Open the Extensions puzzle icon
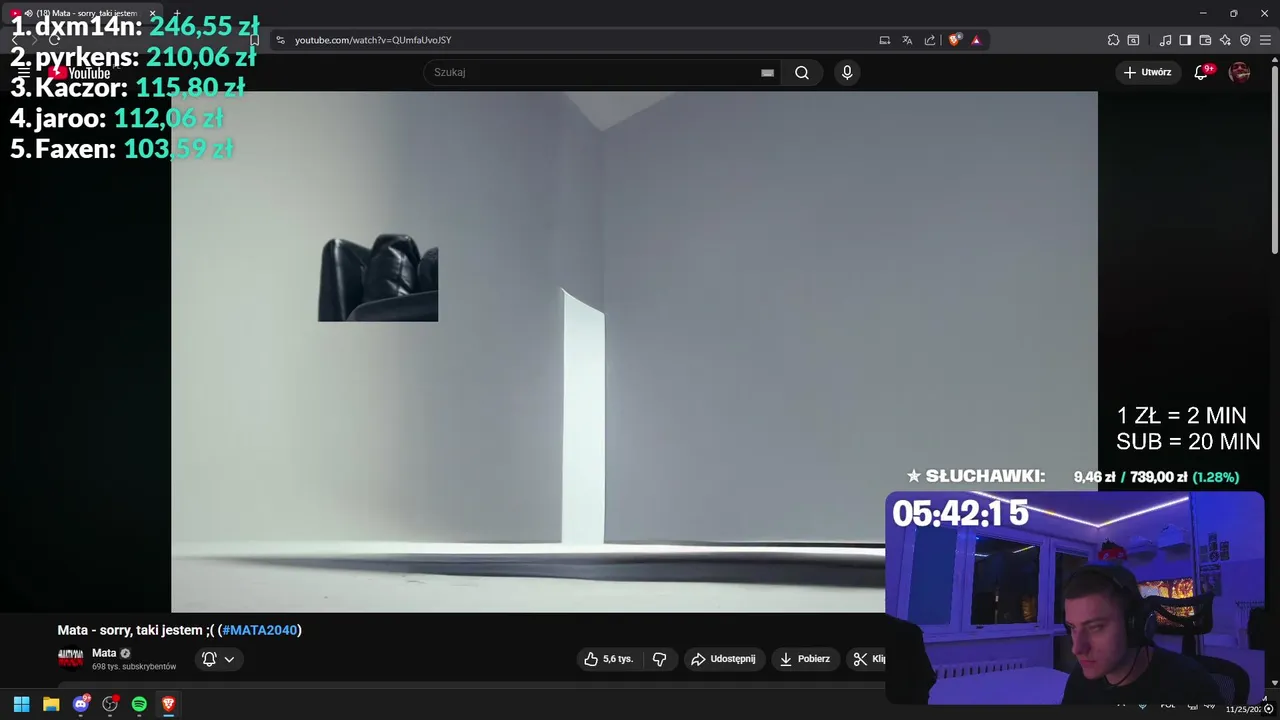The width and height of the screenshot is (1280, 720). point(1113,40)
